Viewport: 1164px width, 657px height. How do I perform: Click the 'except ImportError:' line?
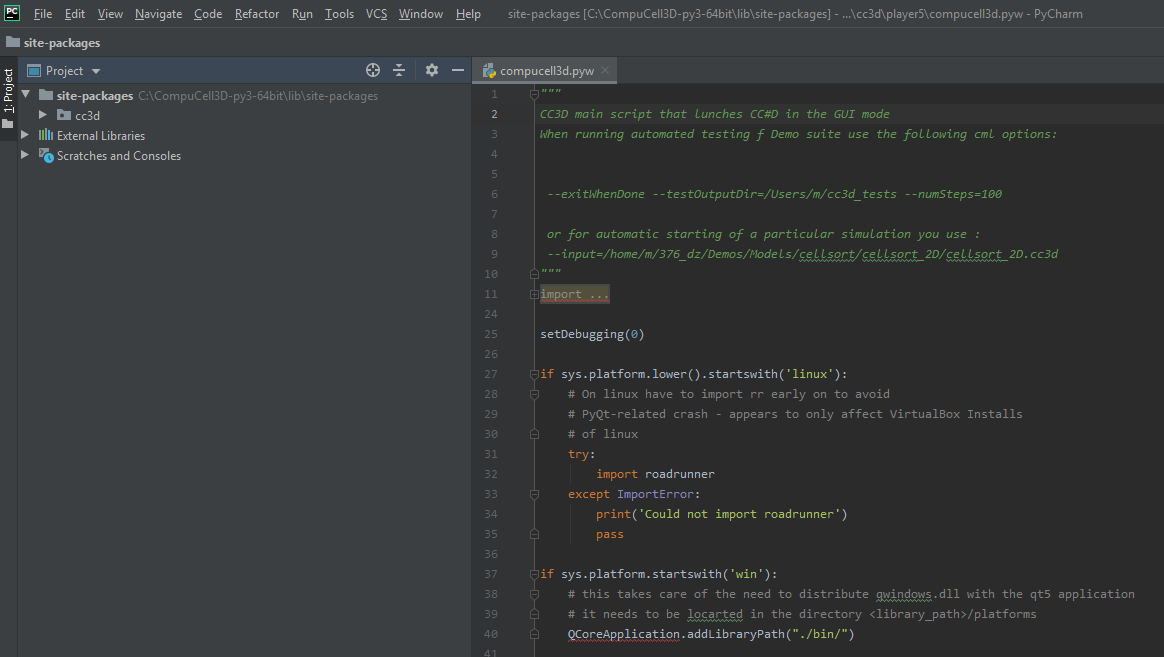click(634, 494)
